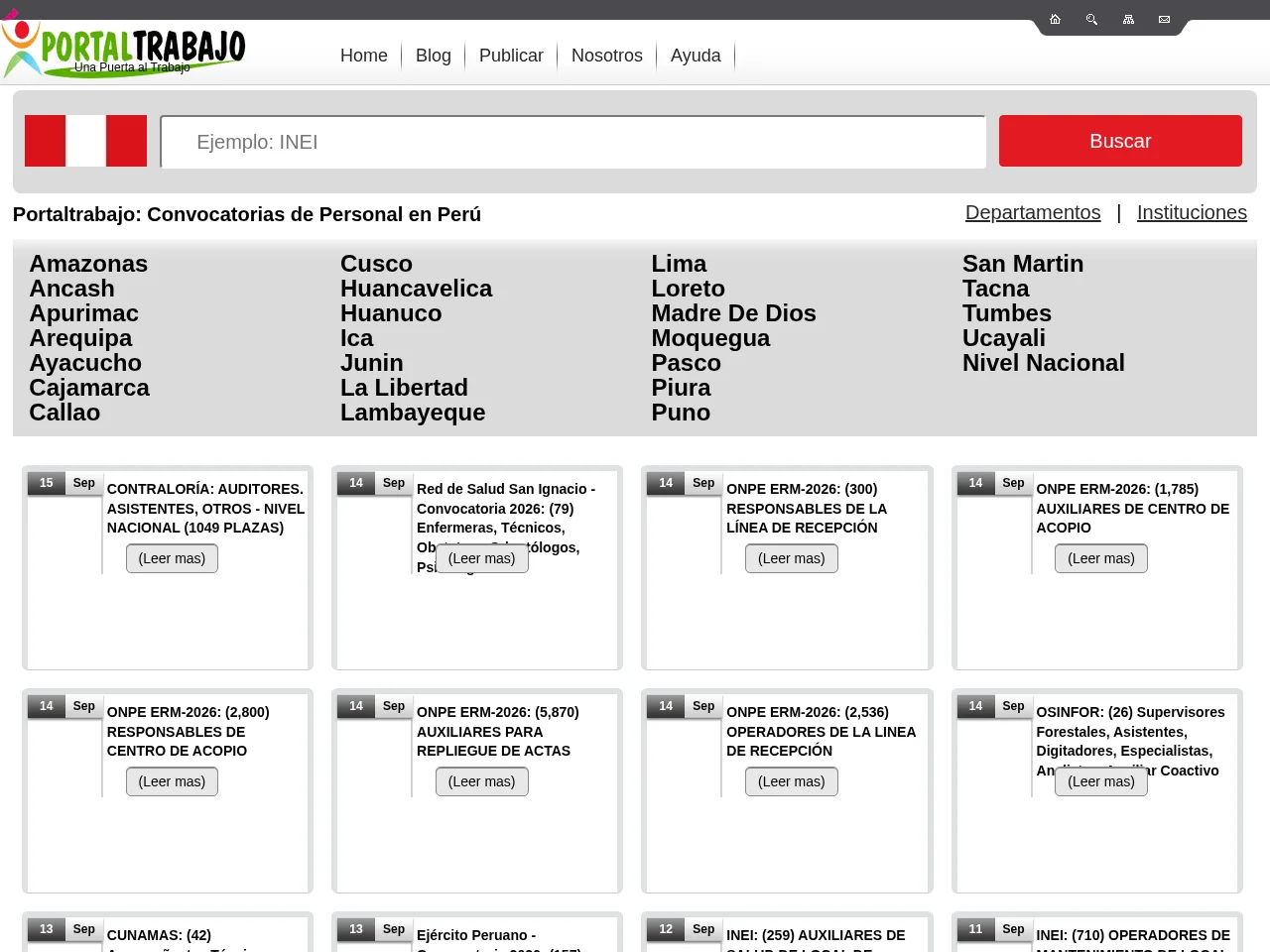Open the Ayuda menu item

(x=696, y=56)
